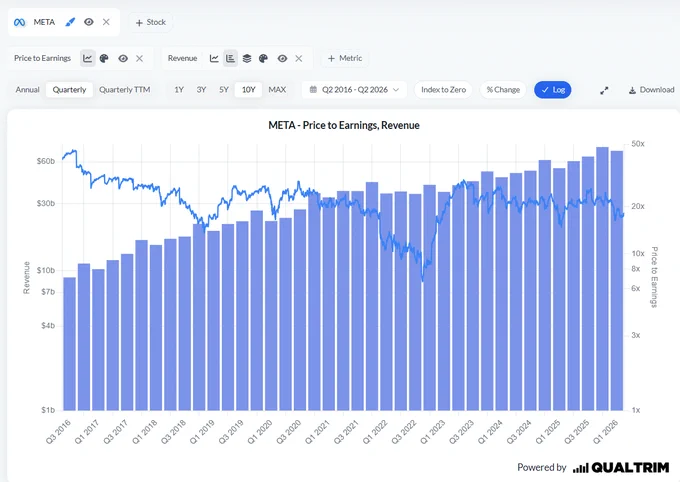This screenshot has width=680, height=482.
Task: Remove the Revenue metric
Action: (298, 58)
